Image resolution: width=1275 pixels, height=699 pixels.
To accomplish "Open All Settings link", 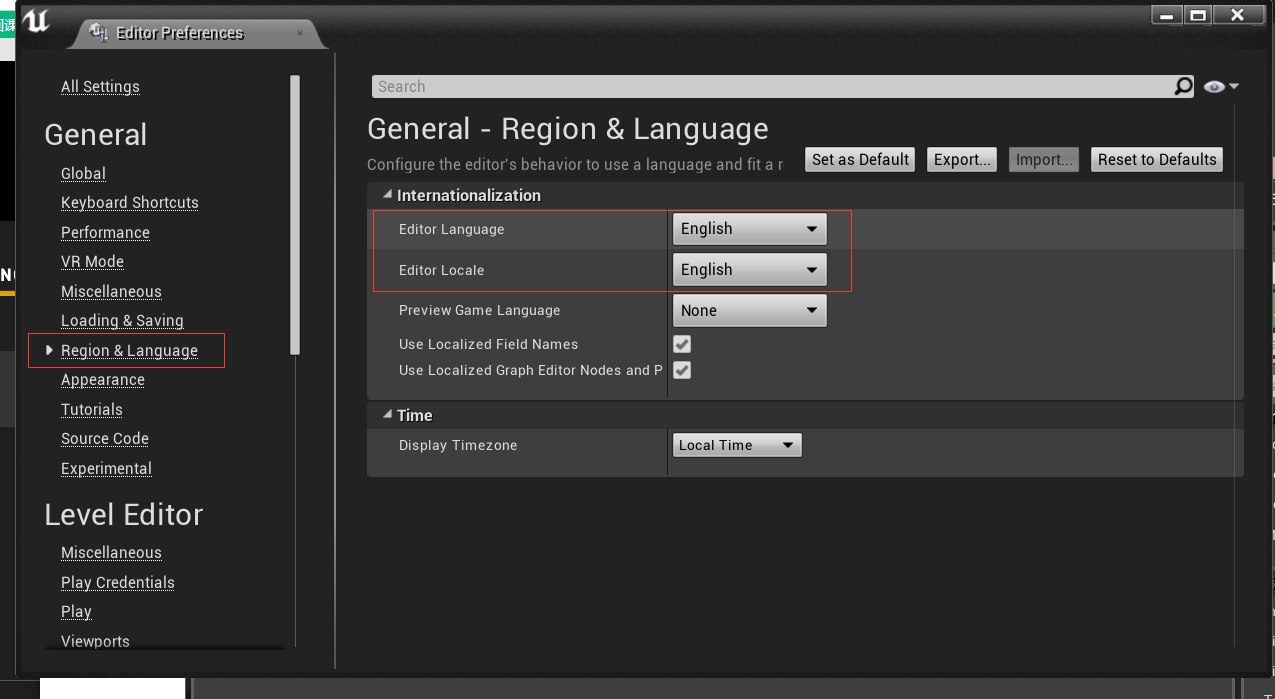I will pos(100,87).
